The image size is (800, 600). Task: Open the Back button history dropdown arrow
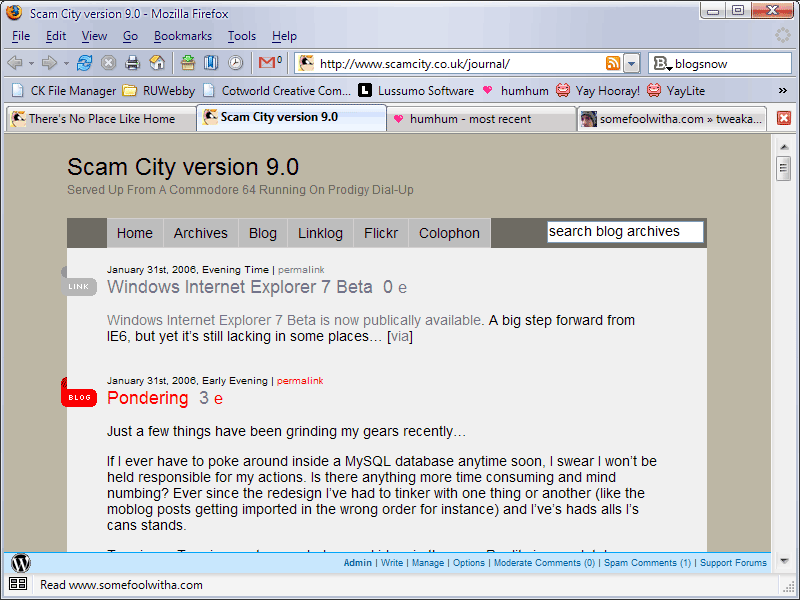[x=31, y=64]
